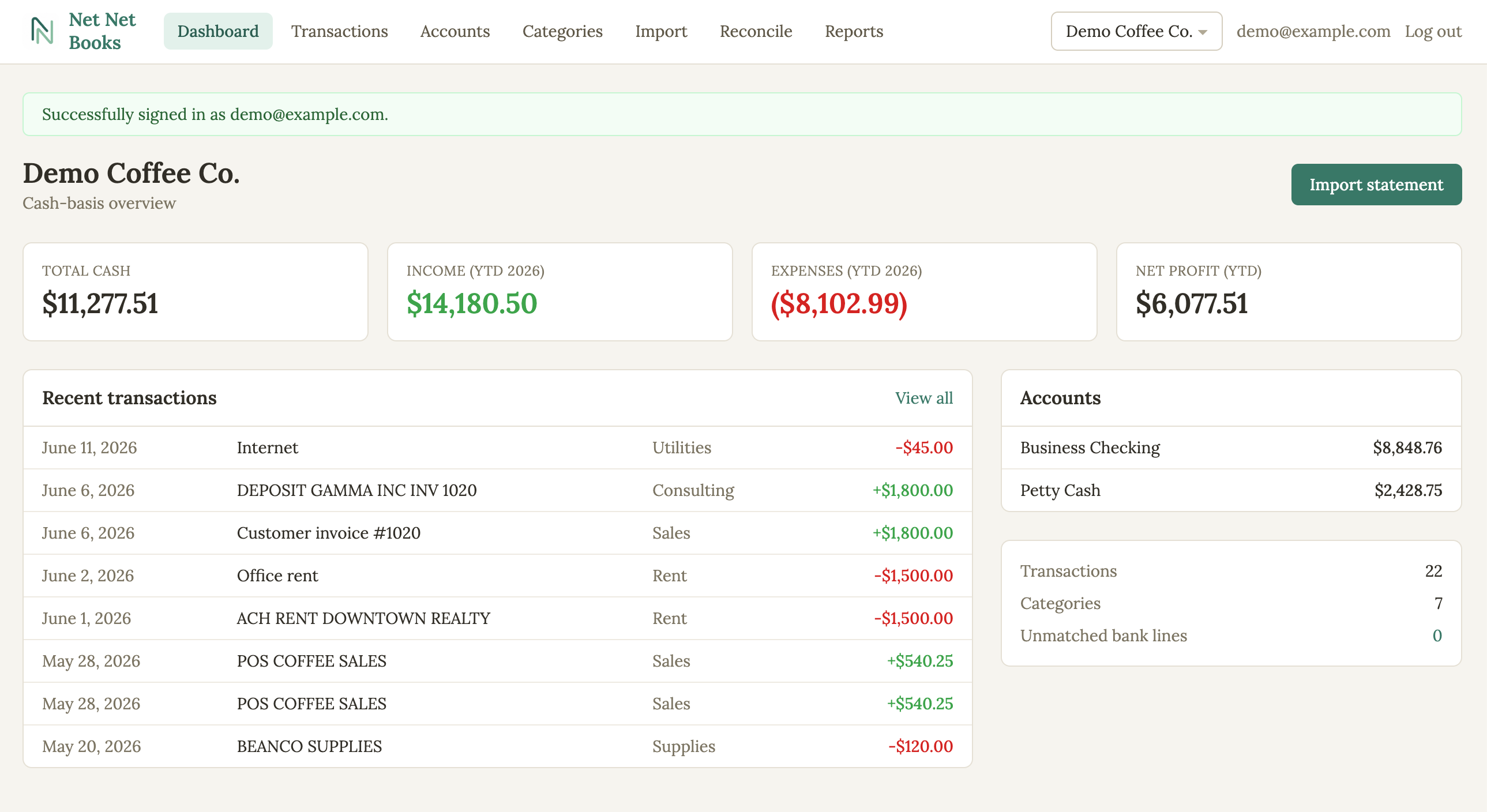Click the Categories count 7
The width and height of the screenshot is (1487, 812).
[1438, 604]
